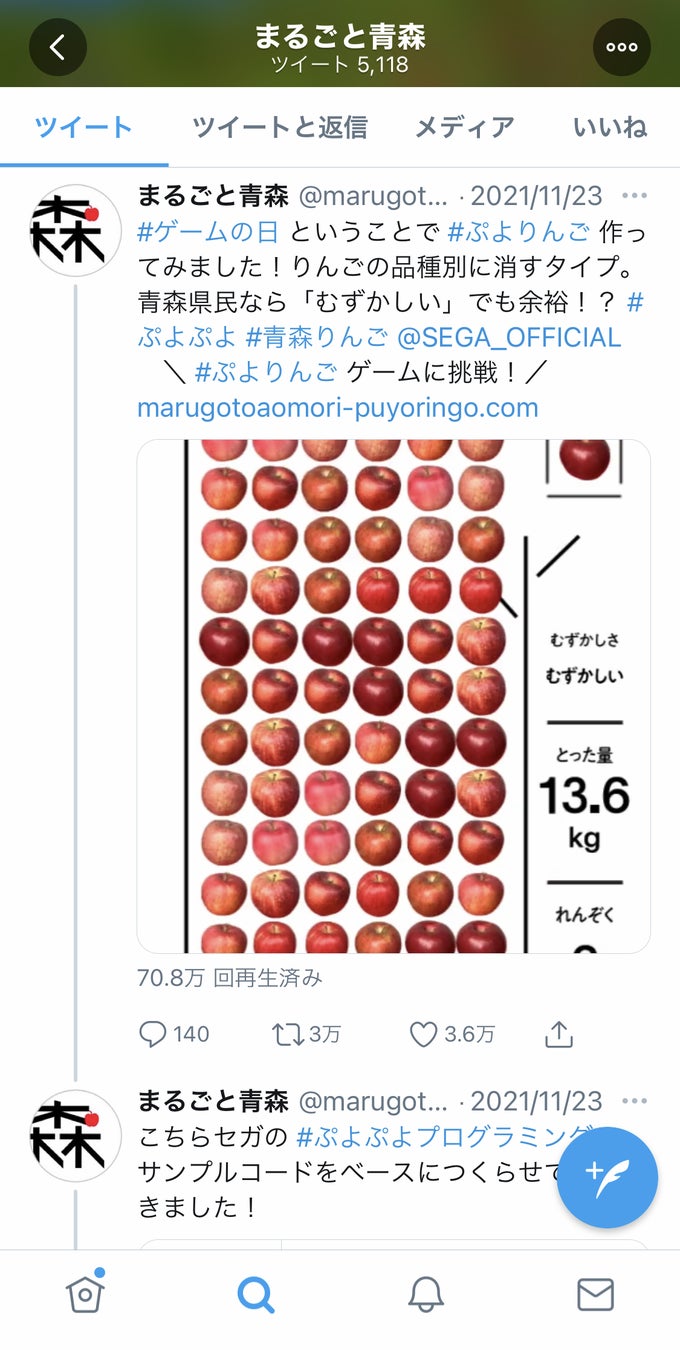Open the profile's more options menu
This screenshot has height=1350, width=680.
(x=622, y=45)
